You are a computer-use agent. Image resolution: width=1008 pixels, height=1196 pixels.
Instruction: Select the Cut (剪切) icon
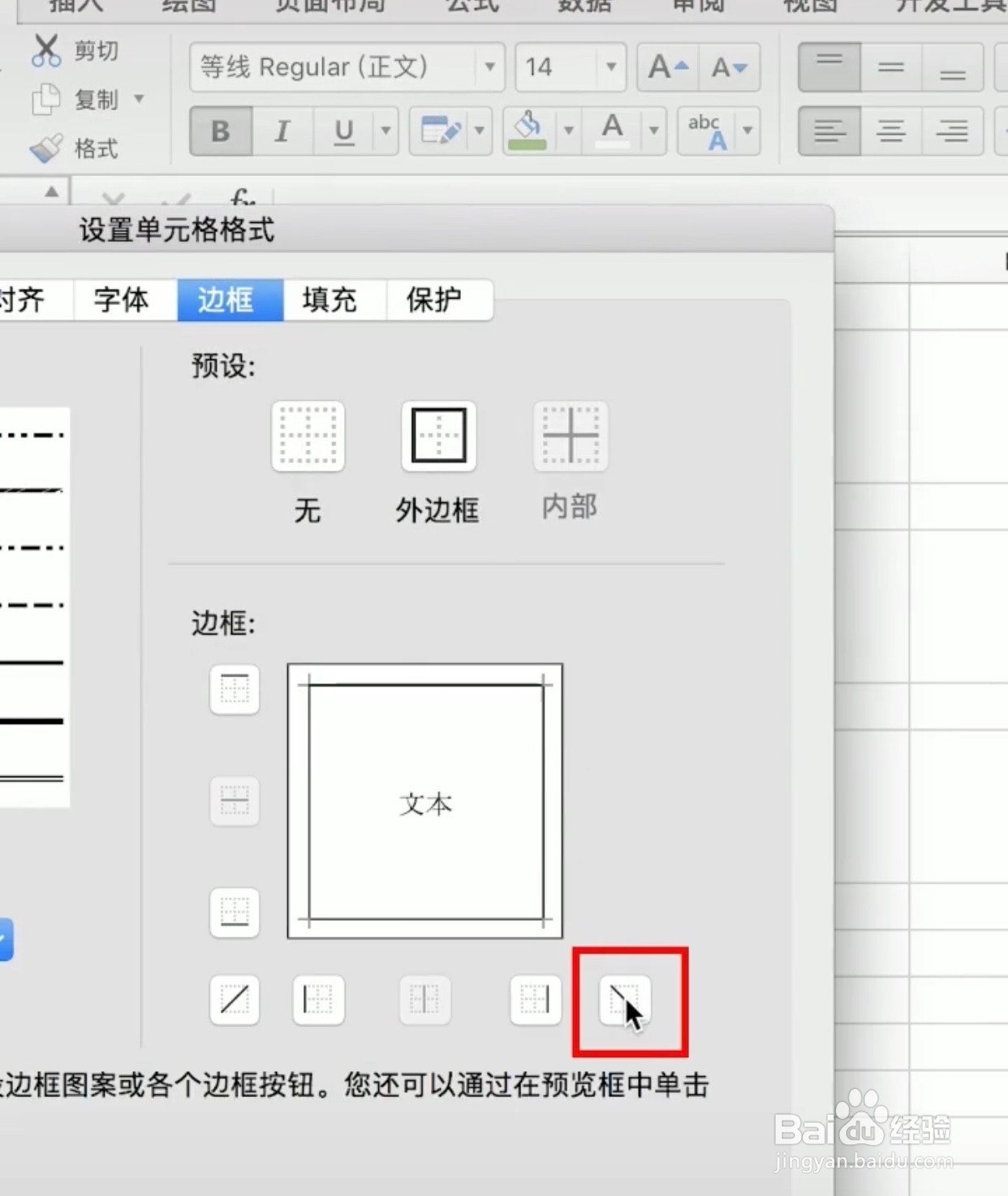tap(47, 49)
